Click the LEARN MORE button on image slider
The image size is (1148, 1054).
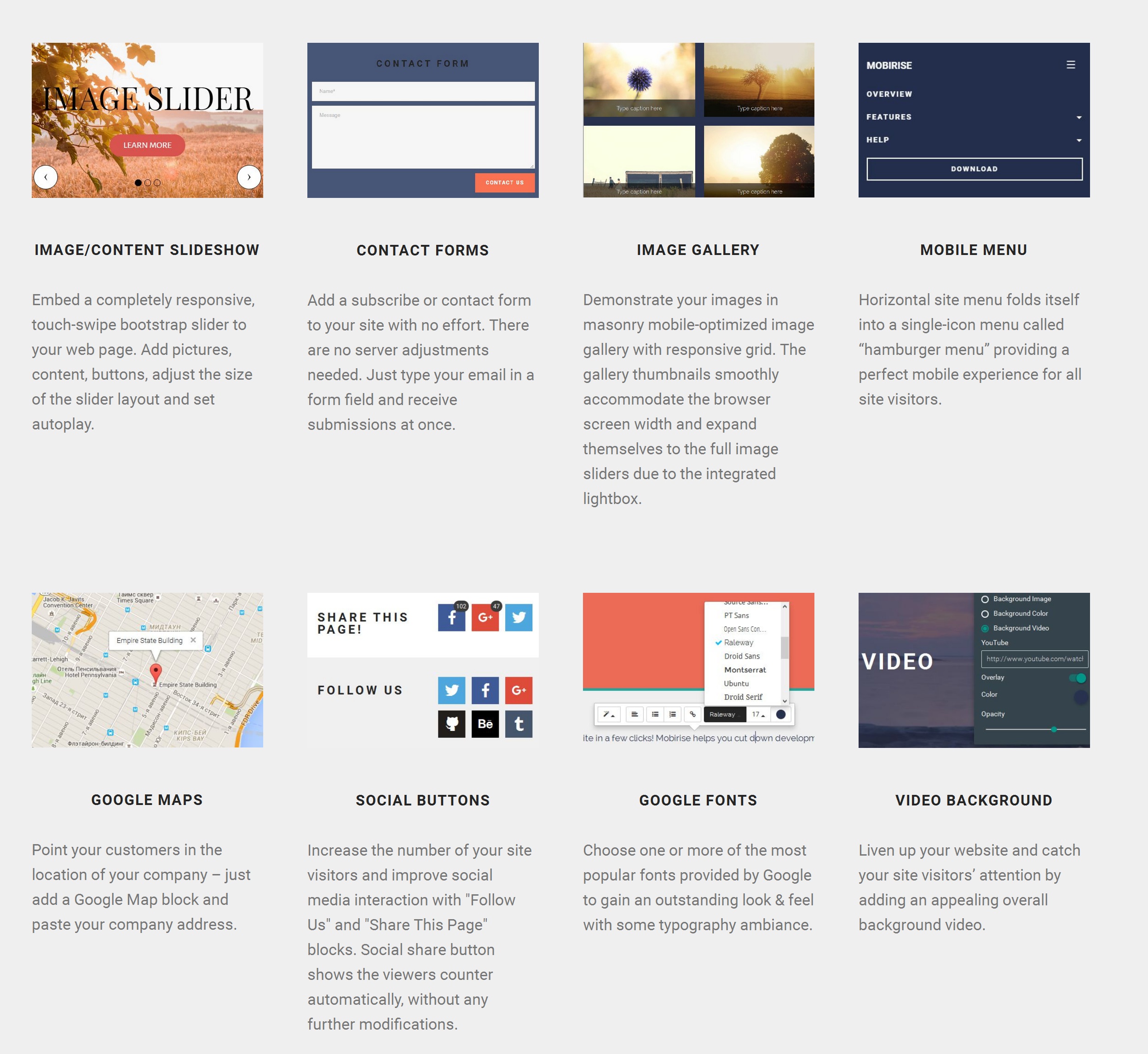click(x=148, y=144)
